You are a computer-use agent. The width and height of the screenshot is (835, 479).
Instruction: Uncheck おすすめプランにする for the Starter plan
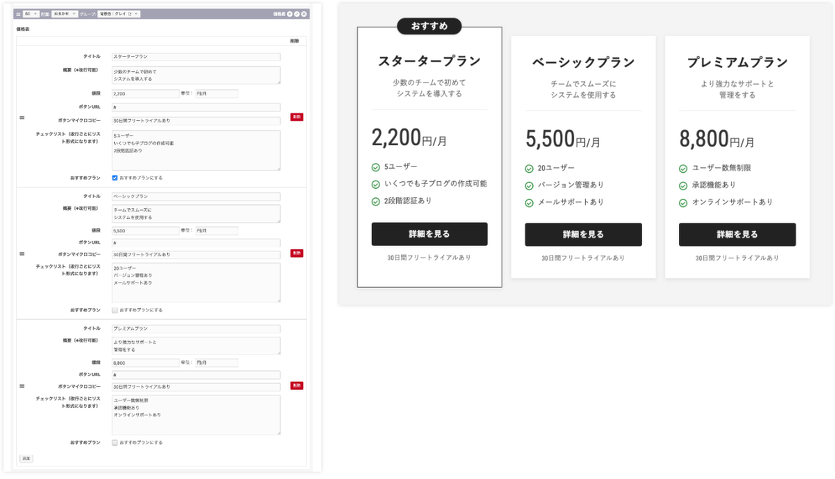pyautogui.click(x=115, y=178)
